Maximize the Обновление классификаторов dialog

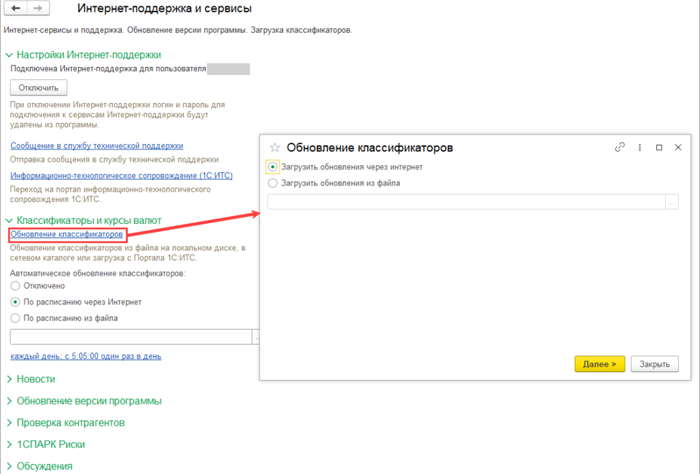click(x=659, y=147)
